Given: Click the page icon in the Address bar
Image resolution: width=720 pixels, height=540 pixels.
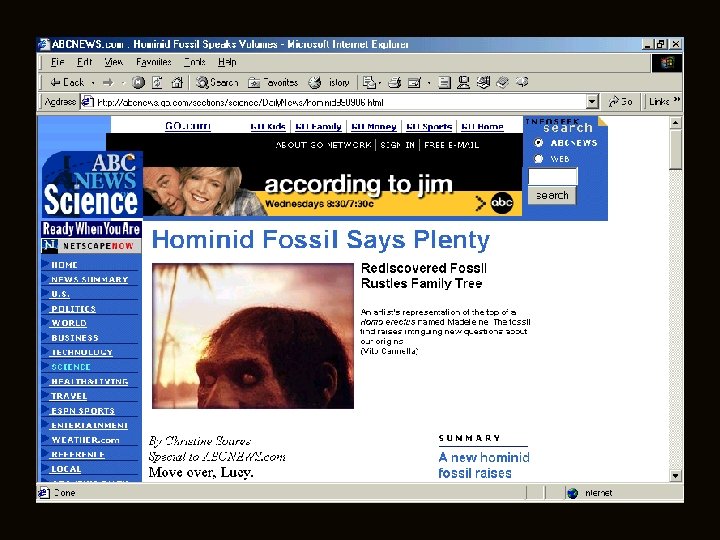Looking at the screenshot, I should click(x=87, y=102).
